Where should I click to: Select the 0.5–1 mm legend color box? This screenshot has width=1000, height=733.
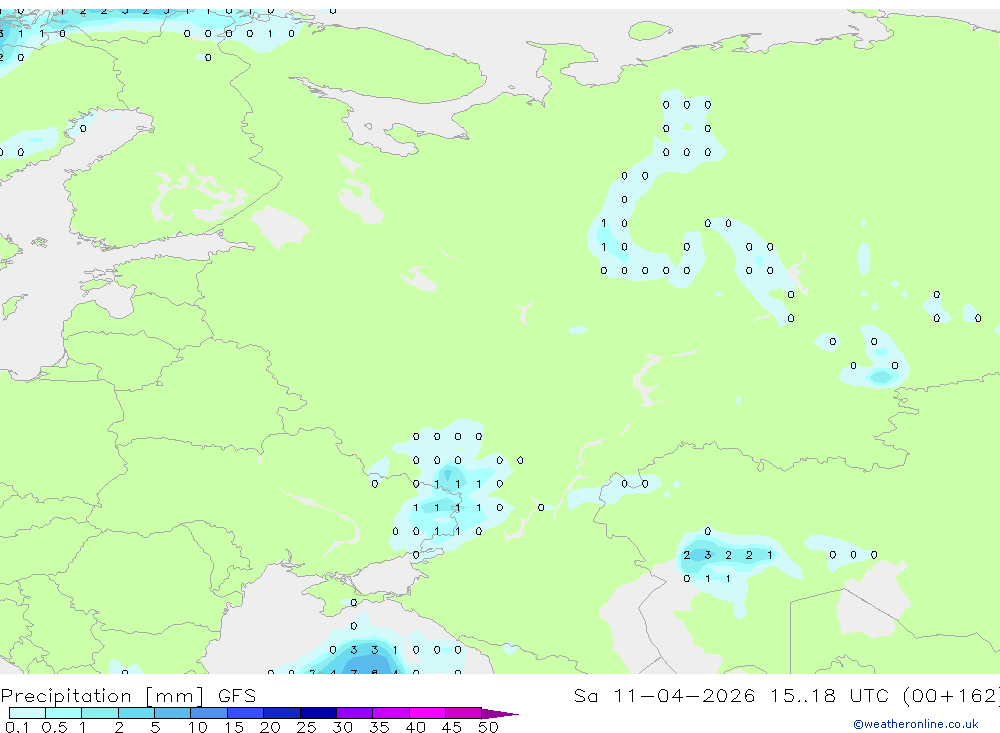64,713
